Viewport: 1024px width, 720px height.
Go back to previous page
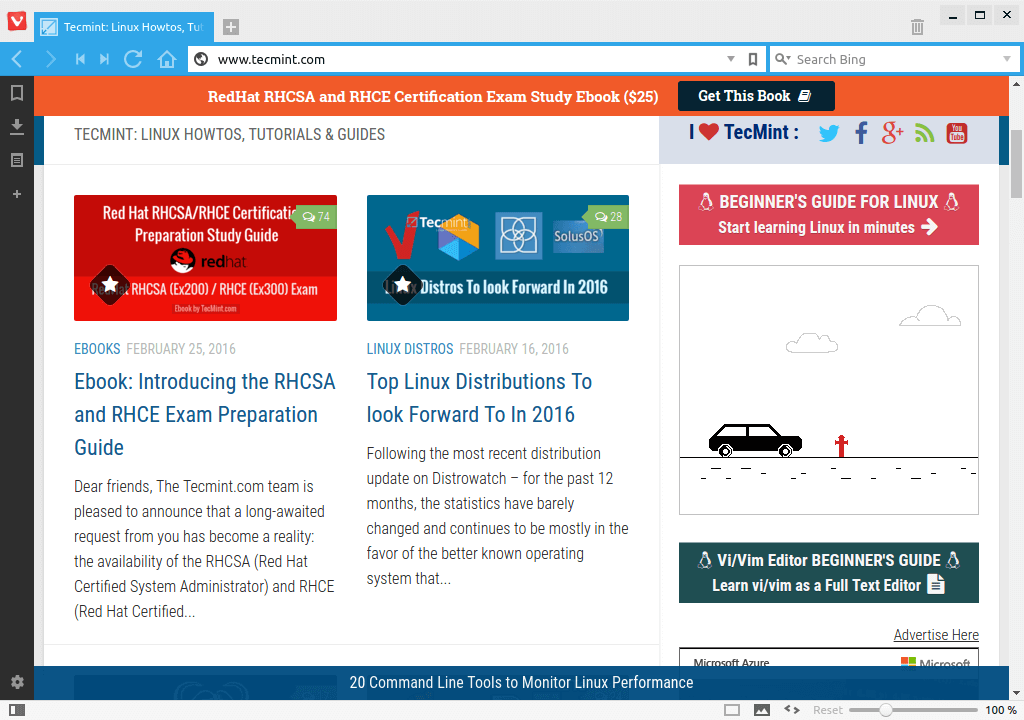17,59
